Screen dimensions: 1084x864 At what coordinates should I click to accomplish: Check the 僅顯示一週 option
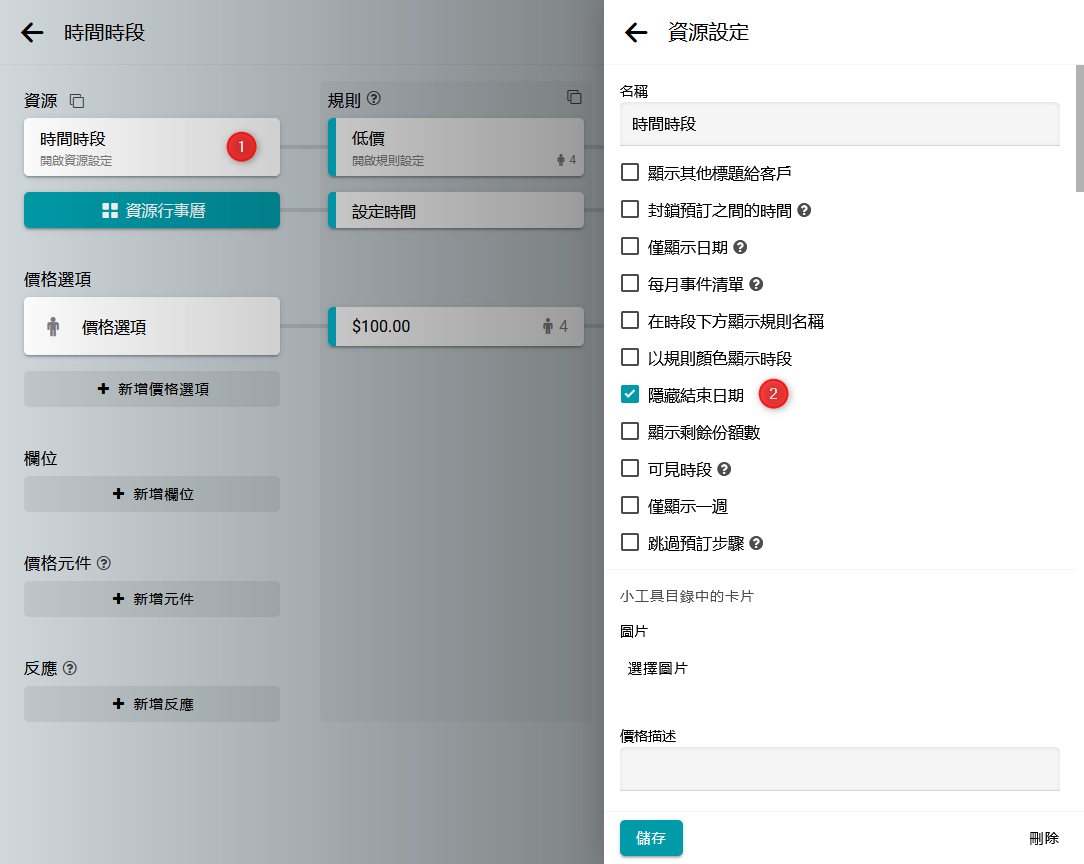coord(630,505)
